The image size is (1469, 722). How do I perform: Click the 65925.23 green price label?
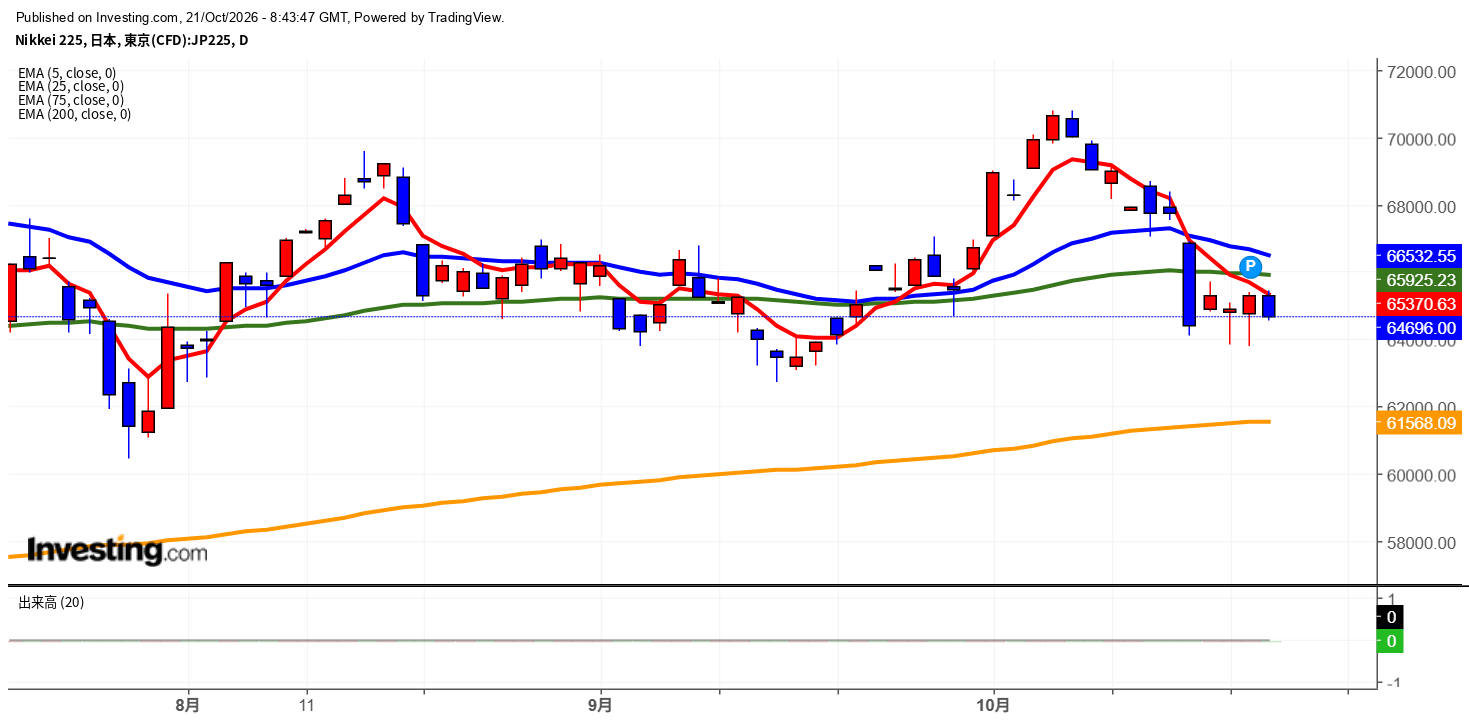point(1420,280)
